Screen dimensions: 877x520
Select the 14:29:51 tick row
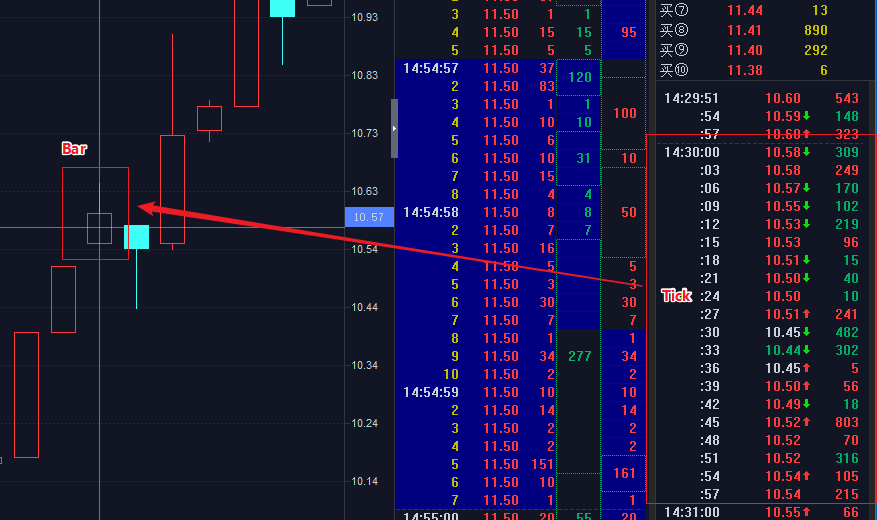click(x=760, y=98)
